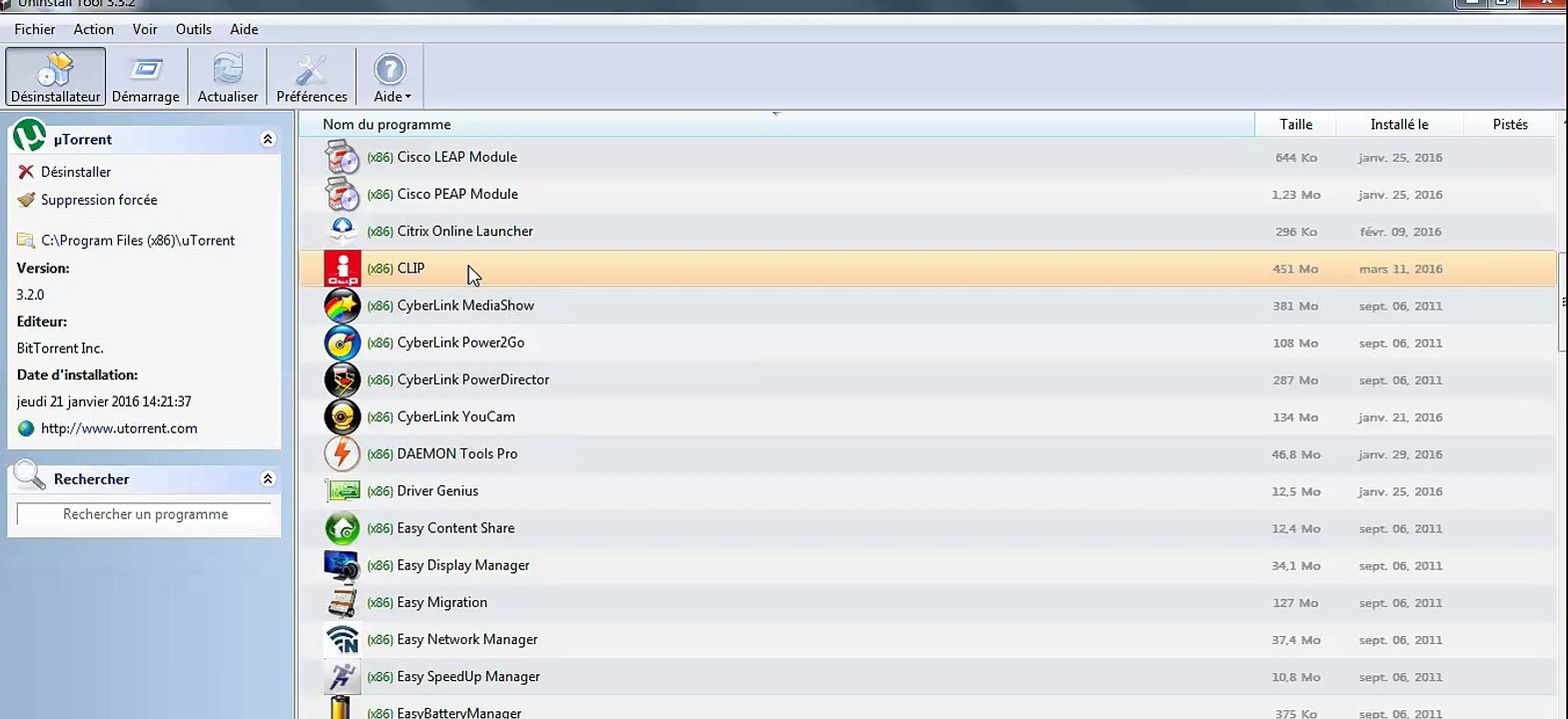Click the globe icon beside utorrent.com
The image size is (1568, 719).
pyautogui.click(x=26, y=428)
